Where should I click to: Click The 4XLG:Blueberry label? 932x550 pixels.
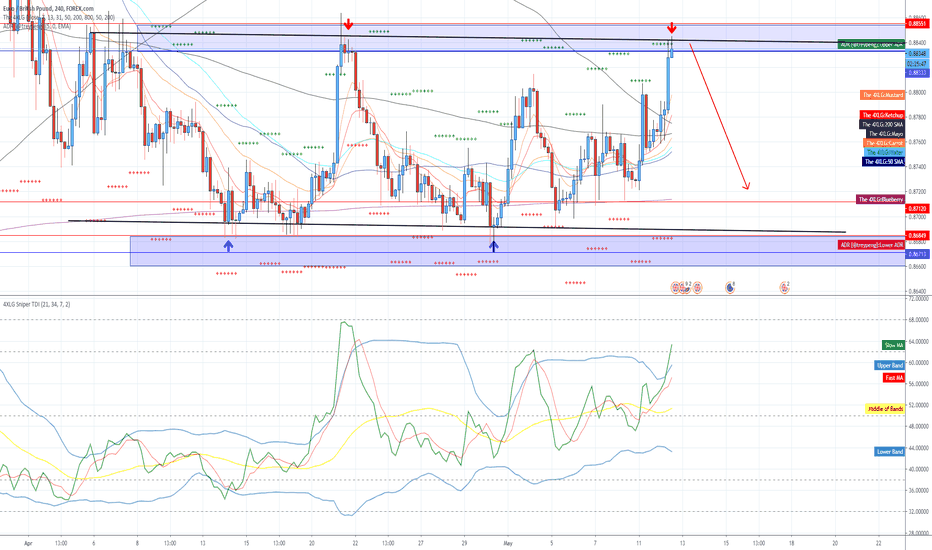point(880,199)
